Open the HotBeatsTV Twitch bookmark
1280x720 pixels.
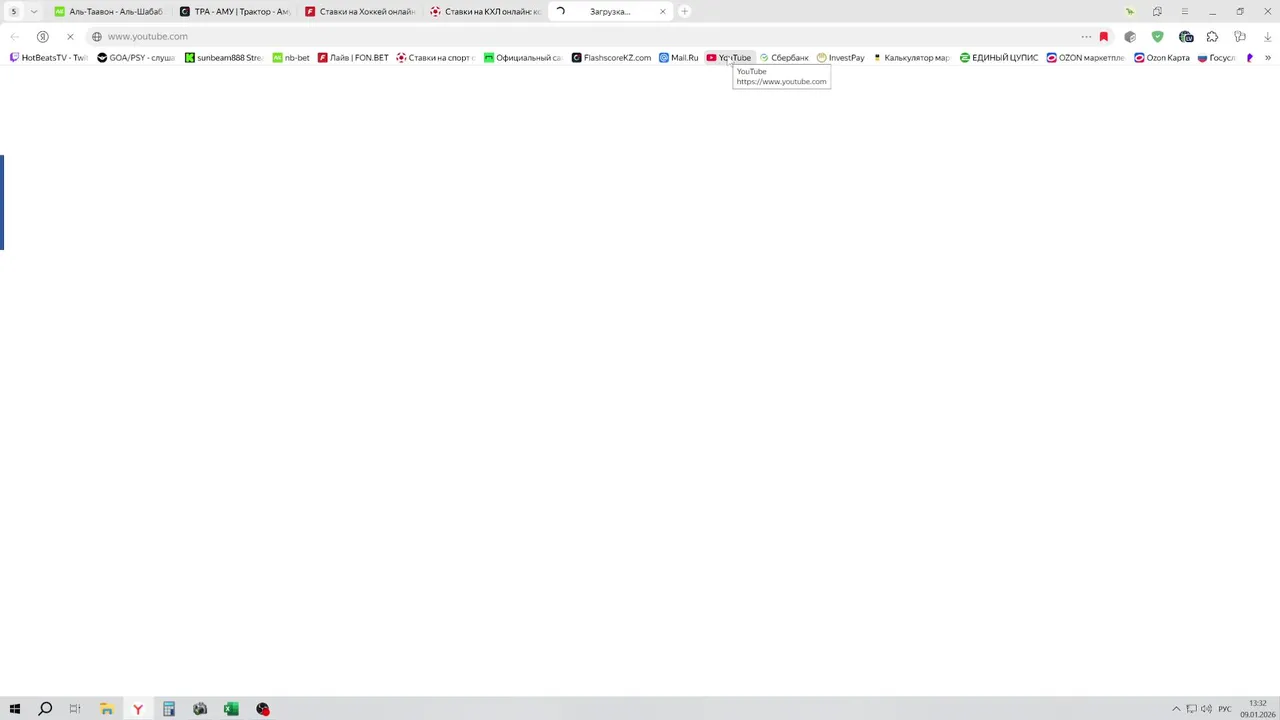tap(48, 57)
